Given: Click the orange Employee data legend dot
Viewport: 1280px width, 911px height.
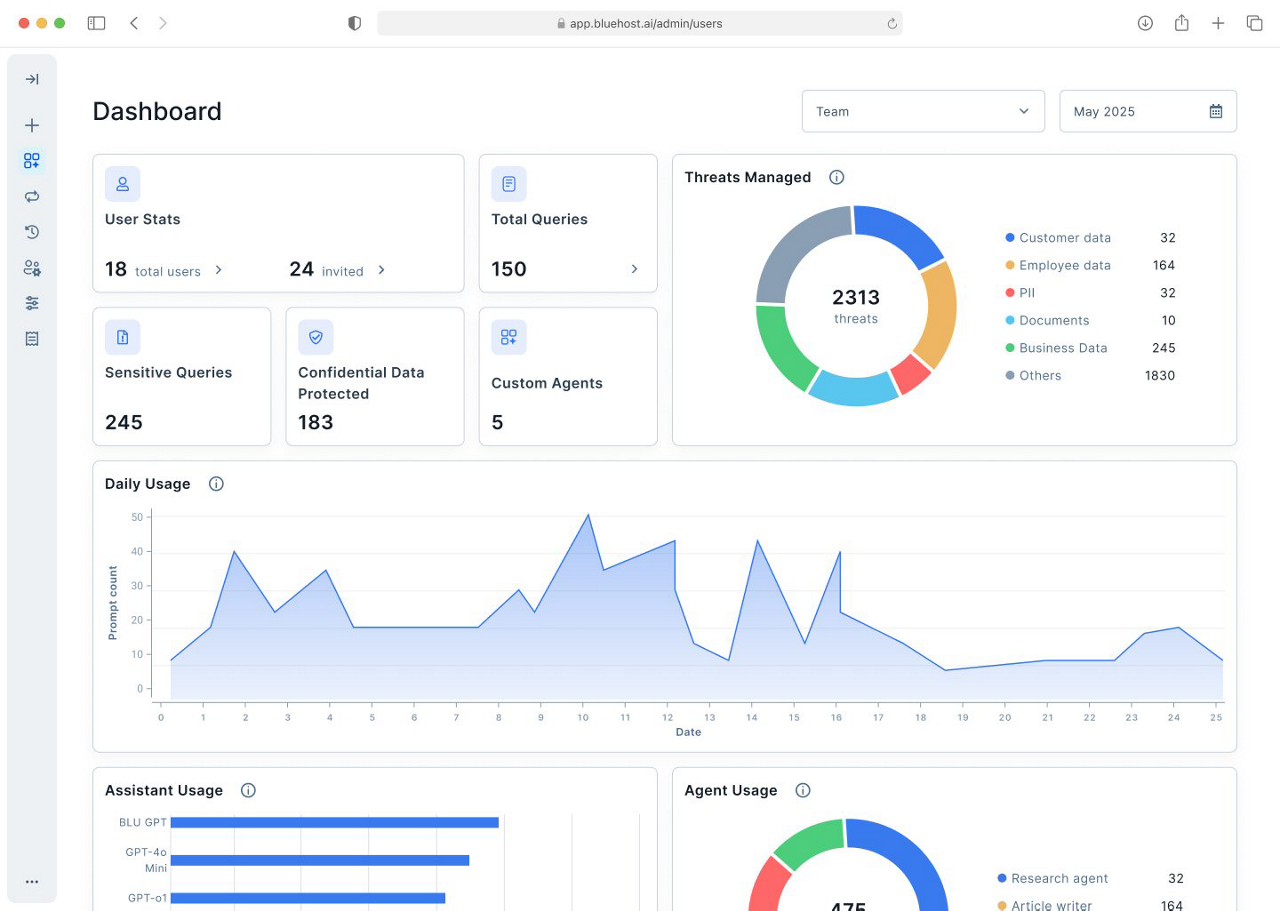Looking at the screenshot, I should point(1010,265).
